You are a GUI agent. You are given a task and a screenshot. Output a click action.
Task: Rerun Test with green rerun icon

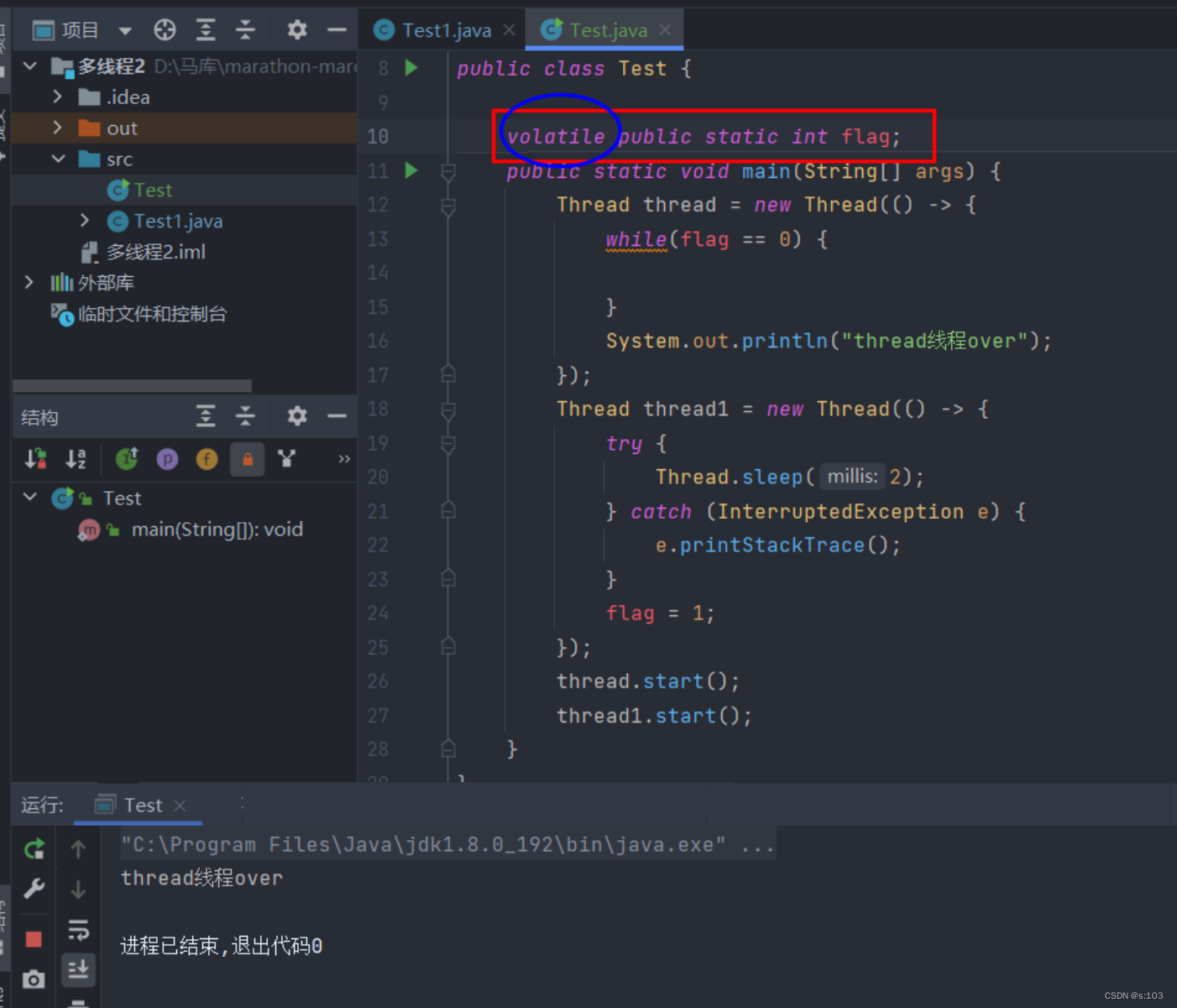[x=34, y=849]
